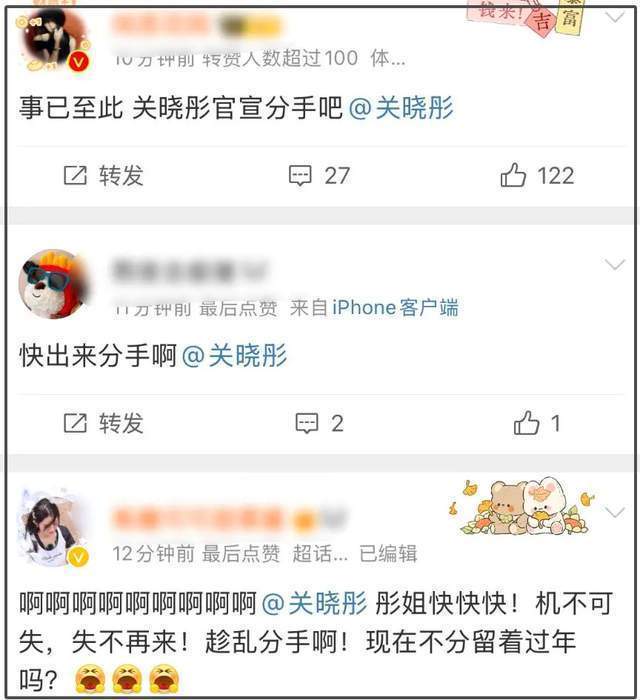Click yellow verified badge on third avatar
The image size is (640, 700).
click(x=78, y=557)
